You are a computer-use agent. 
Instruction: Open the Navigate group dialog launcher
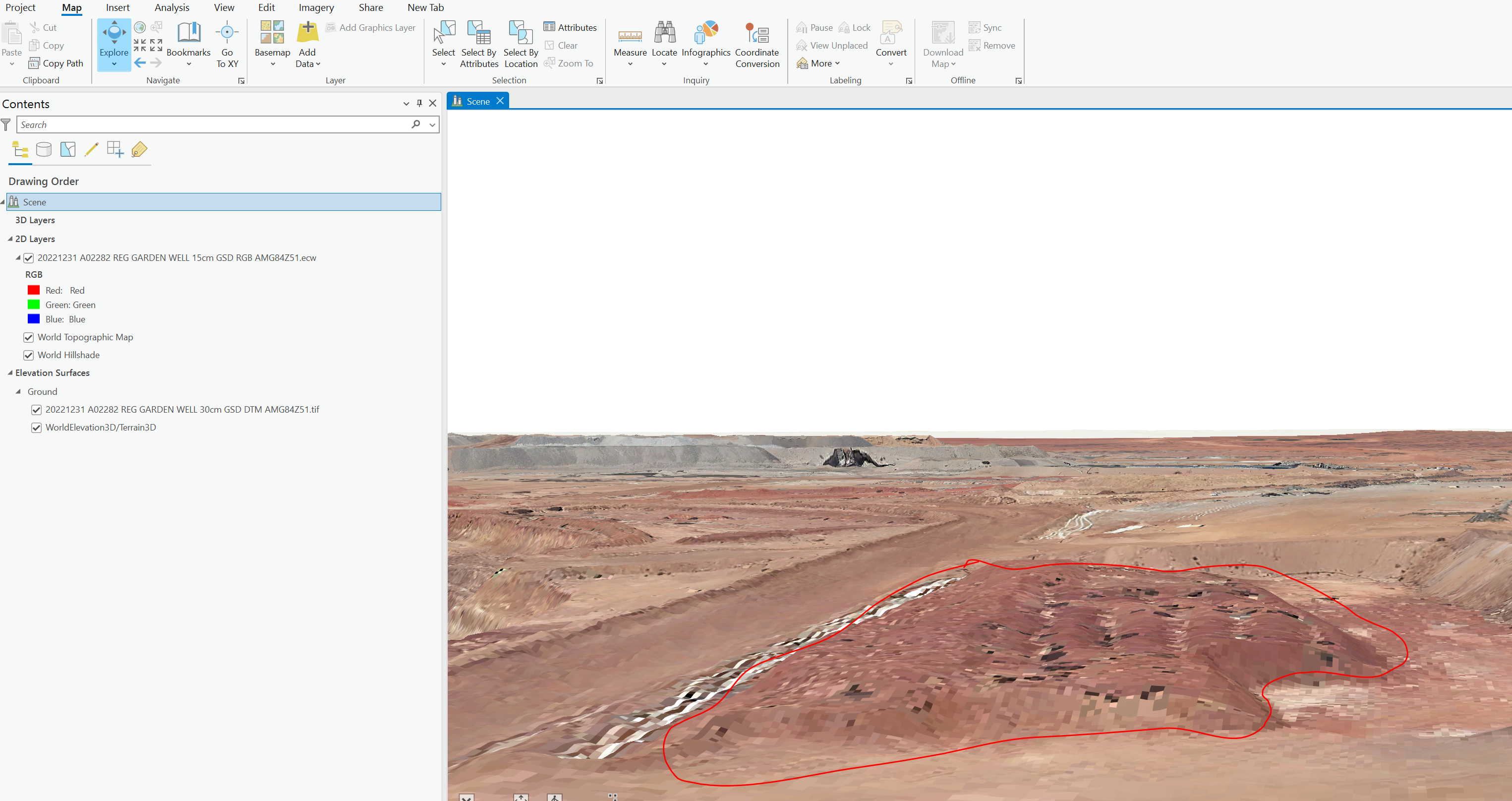click(x=241, y=81)
